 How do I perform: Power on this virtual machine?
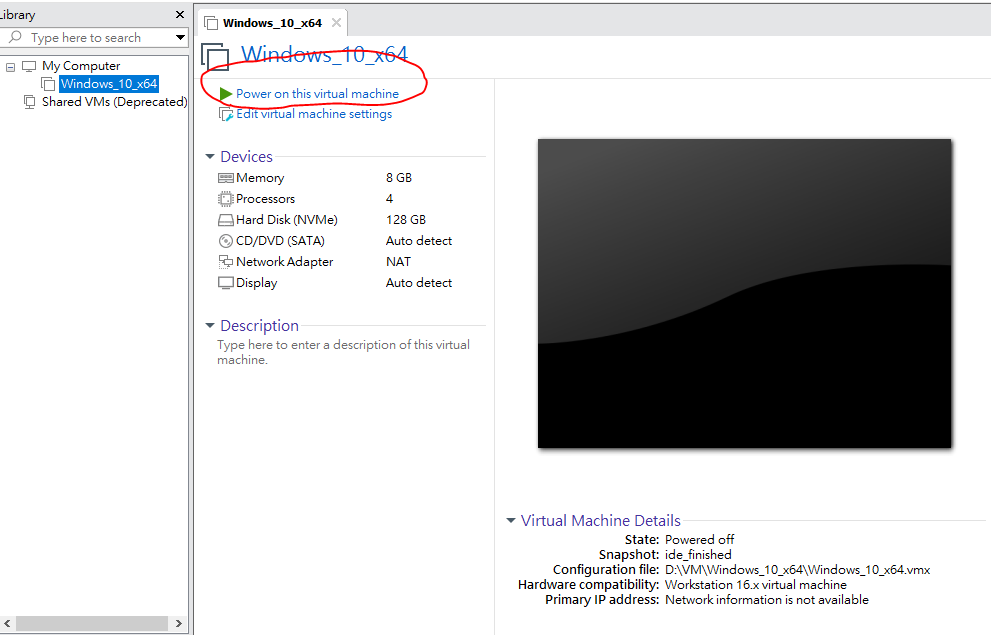tap(317, 94)
